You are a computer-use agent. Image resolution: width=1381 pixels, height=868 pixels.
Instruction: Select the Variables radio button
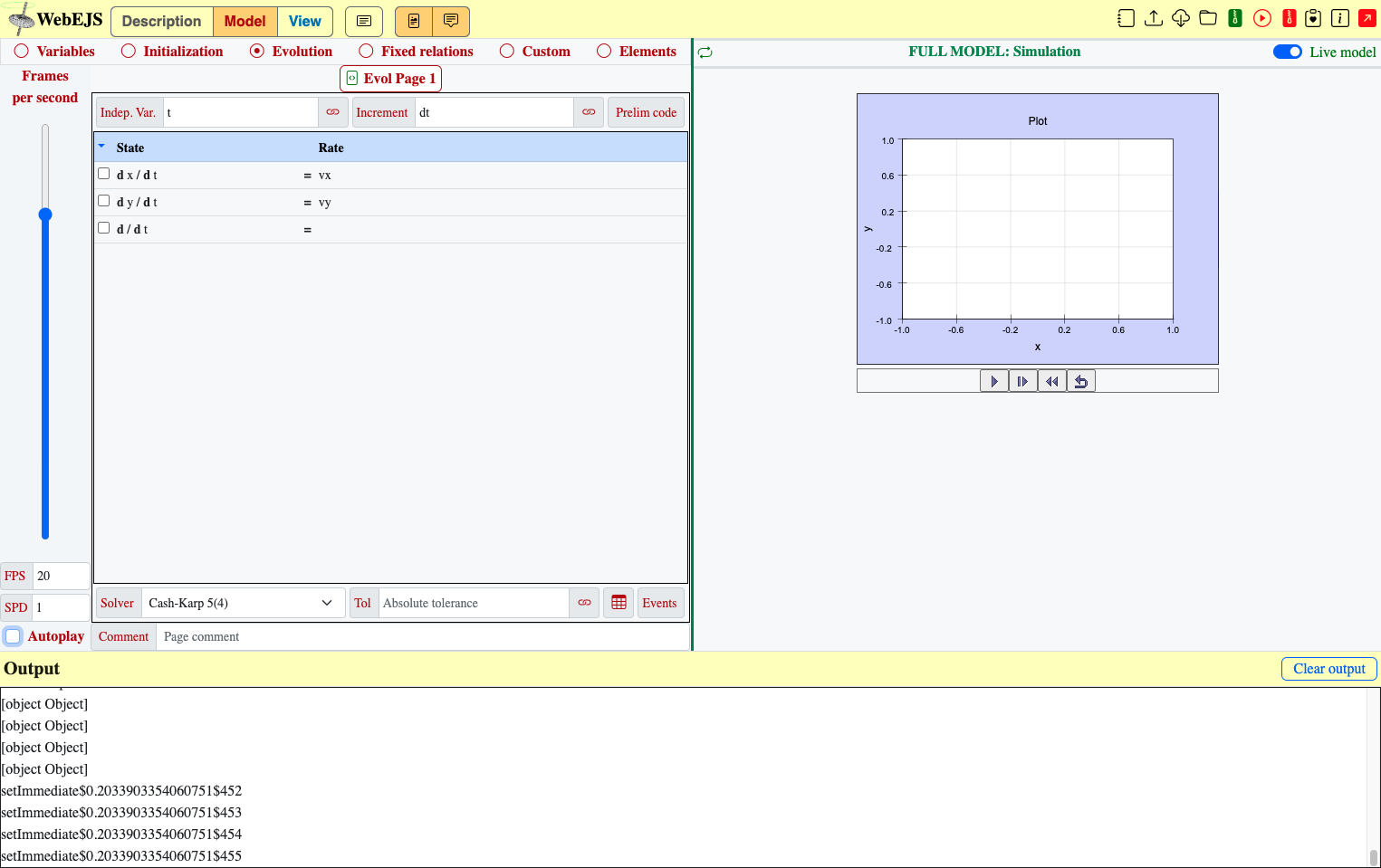click(22, 52)
